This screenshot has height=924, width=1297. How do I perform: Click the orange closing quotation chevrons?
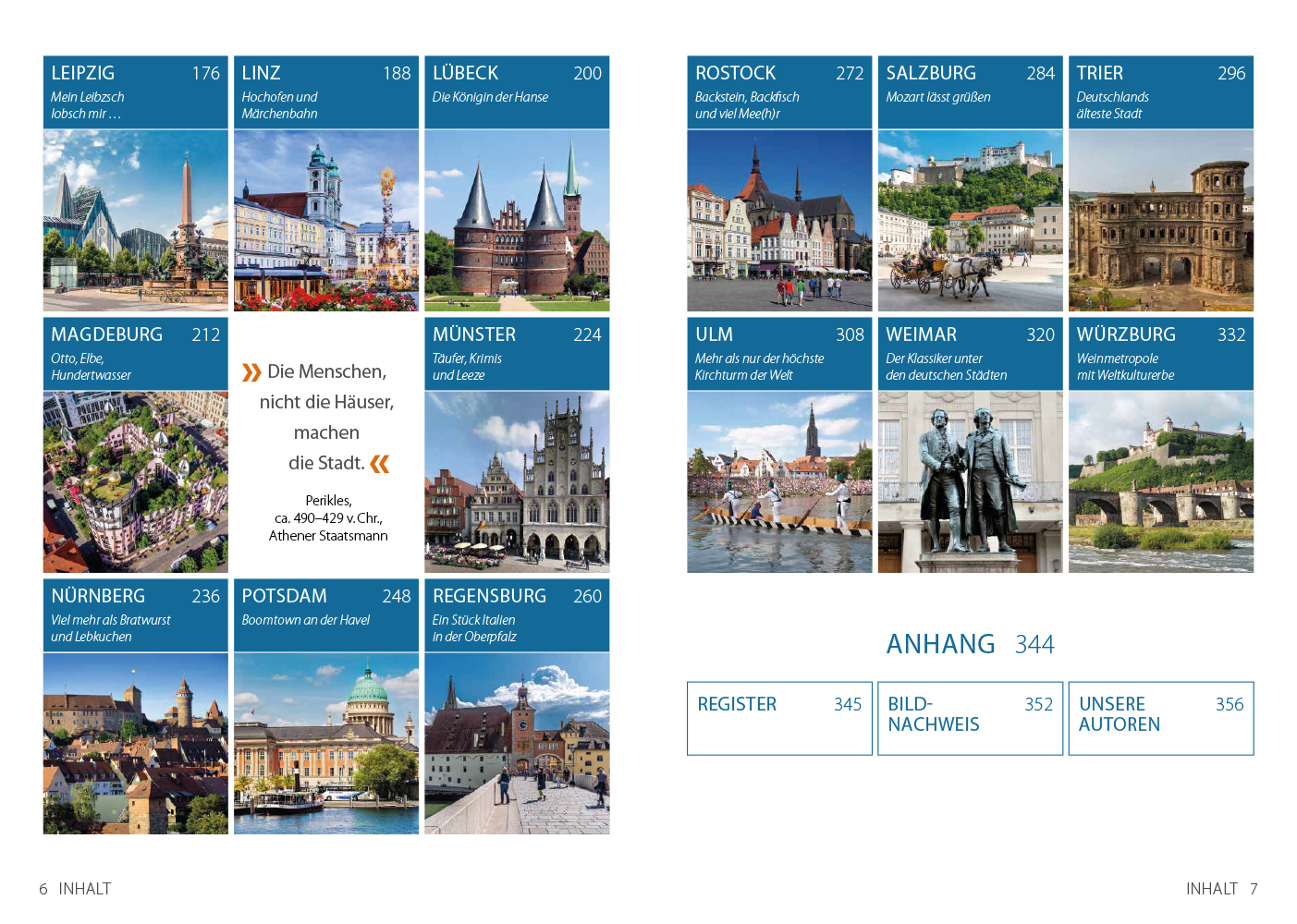tap(380, 464)
